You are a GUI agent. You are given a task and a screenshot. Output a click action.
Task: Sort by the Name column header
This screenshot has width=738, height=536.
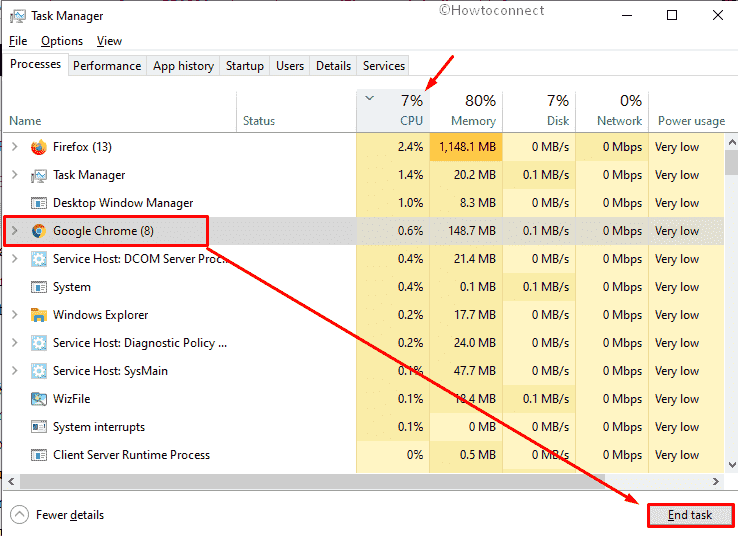tap(120, 112)
